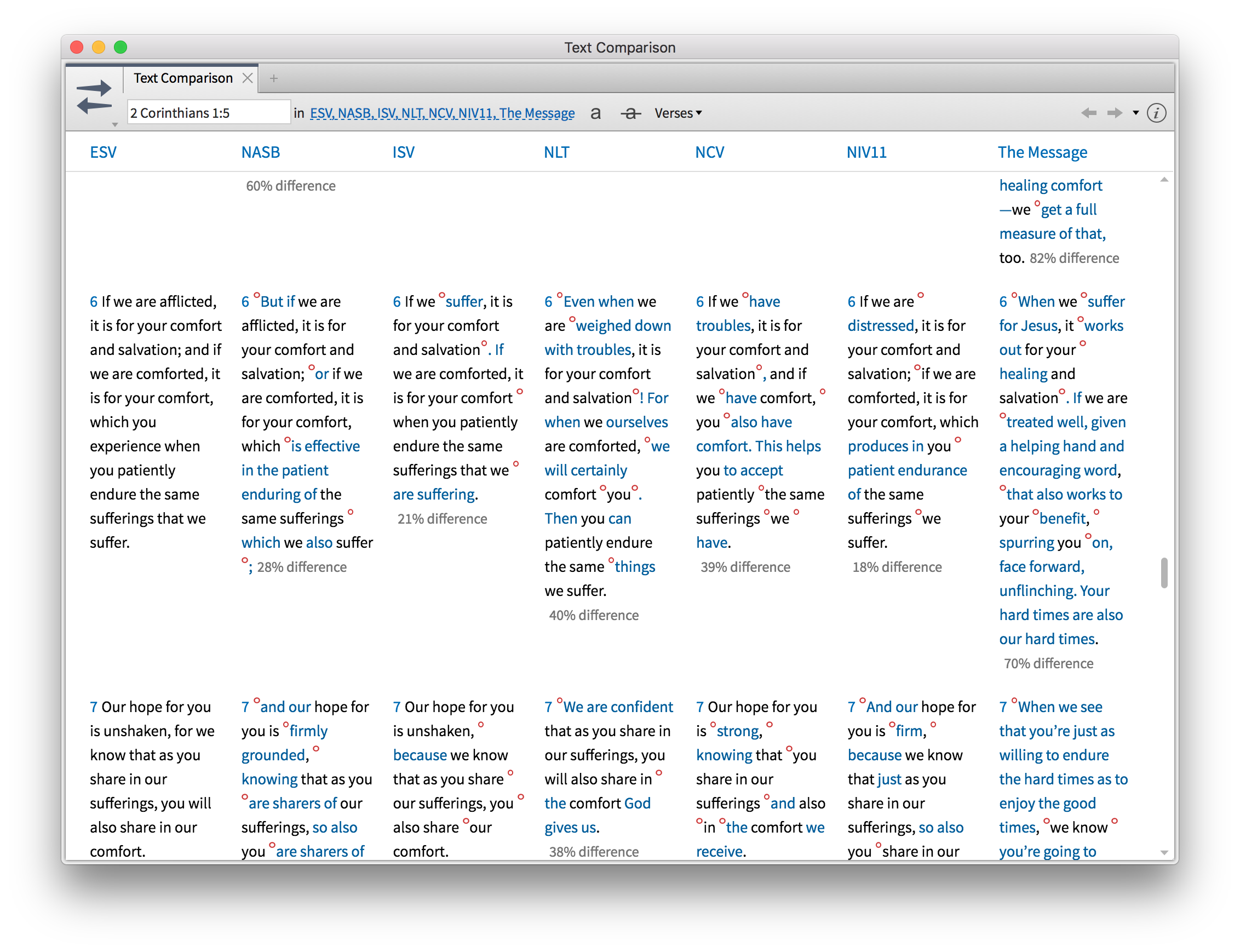Screen dimensions: 1240x952
Task: Toggle the strikethrough 'a' differences icon
Action: tap(630, 113)
